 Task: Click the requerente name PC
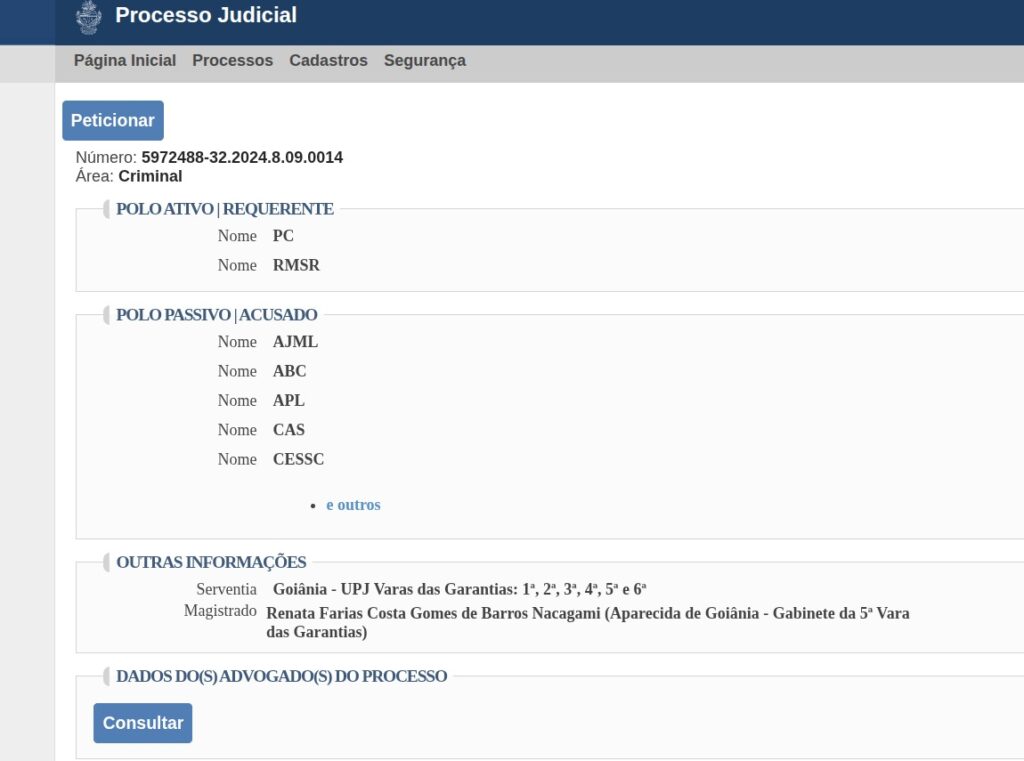(x=283, y=236)
